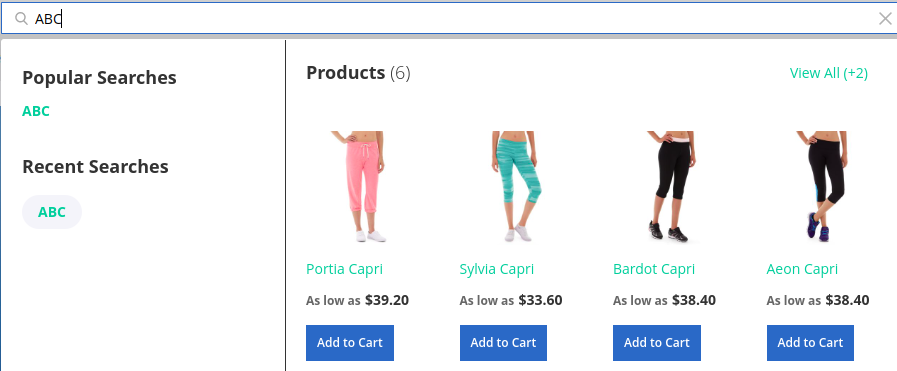Viewport: 897px width, 371px height.
Task: Click the Portia Capri $39.20 price
Action: [x=387, y=300]
